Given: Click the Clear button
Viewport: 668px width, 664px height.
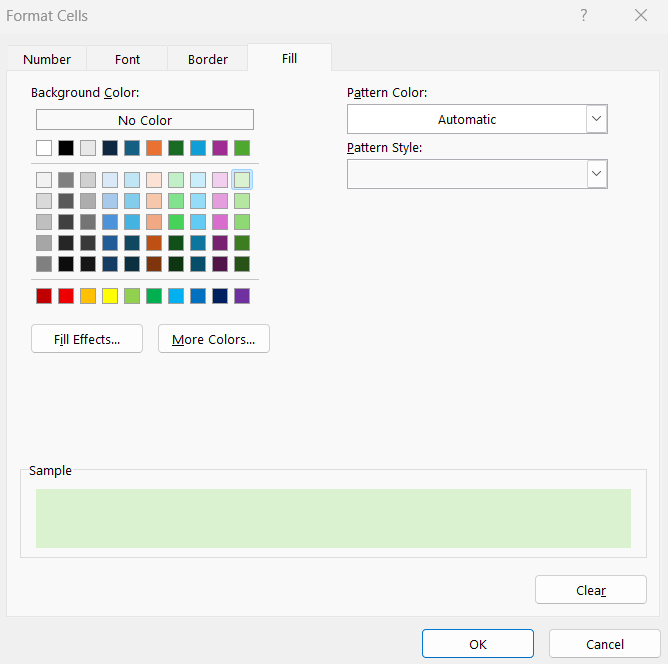Looking at the screenshot, I should (x=590, y=590).
